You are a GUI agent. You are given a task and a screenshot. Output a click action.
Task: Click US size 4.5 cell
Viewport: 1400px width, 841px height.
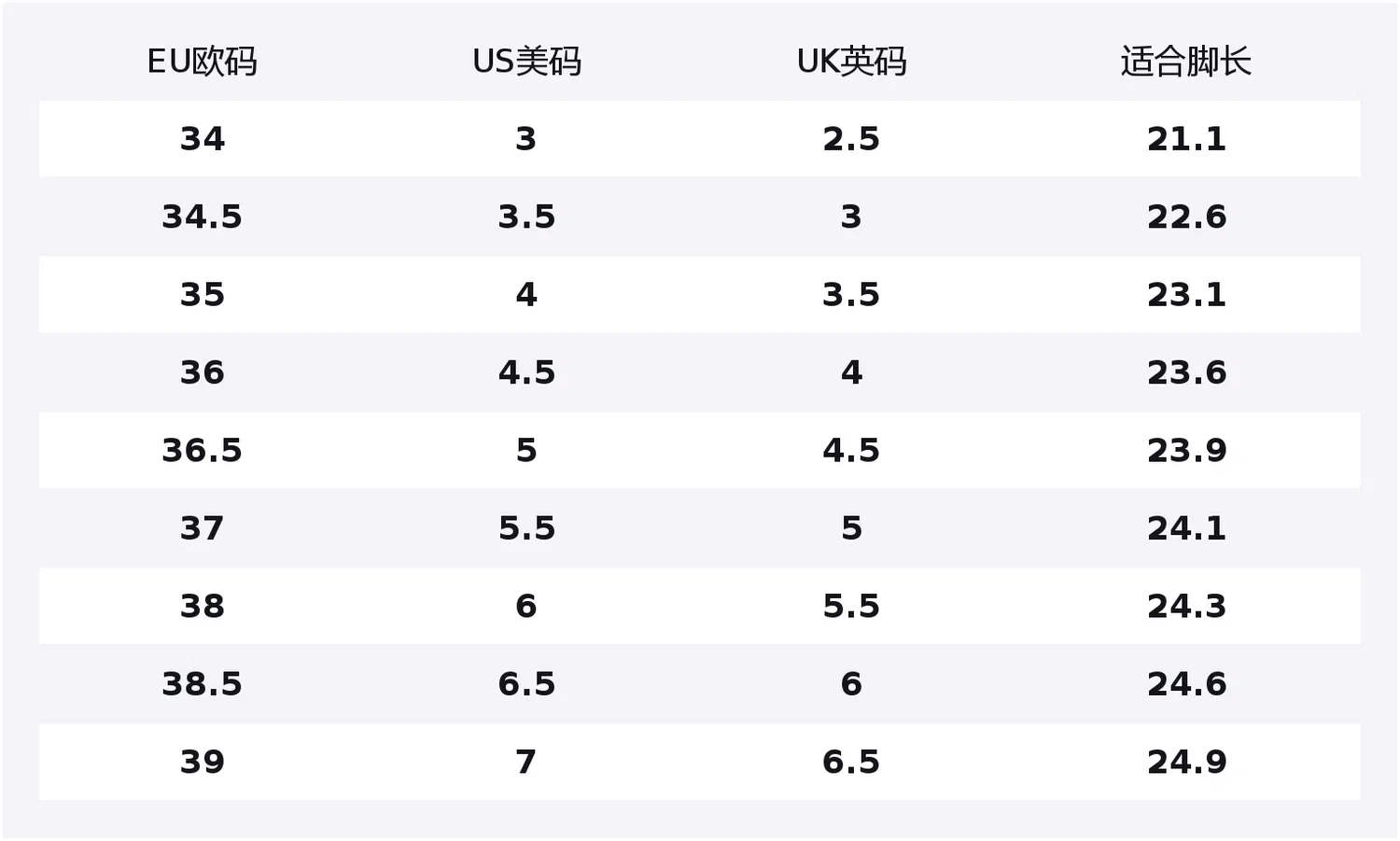(x=526, y=372)
